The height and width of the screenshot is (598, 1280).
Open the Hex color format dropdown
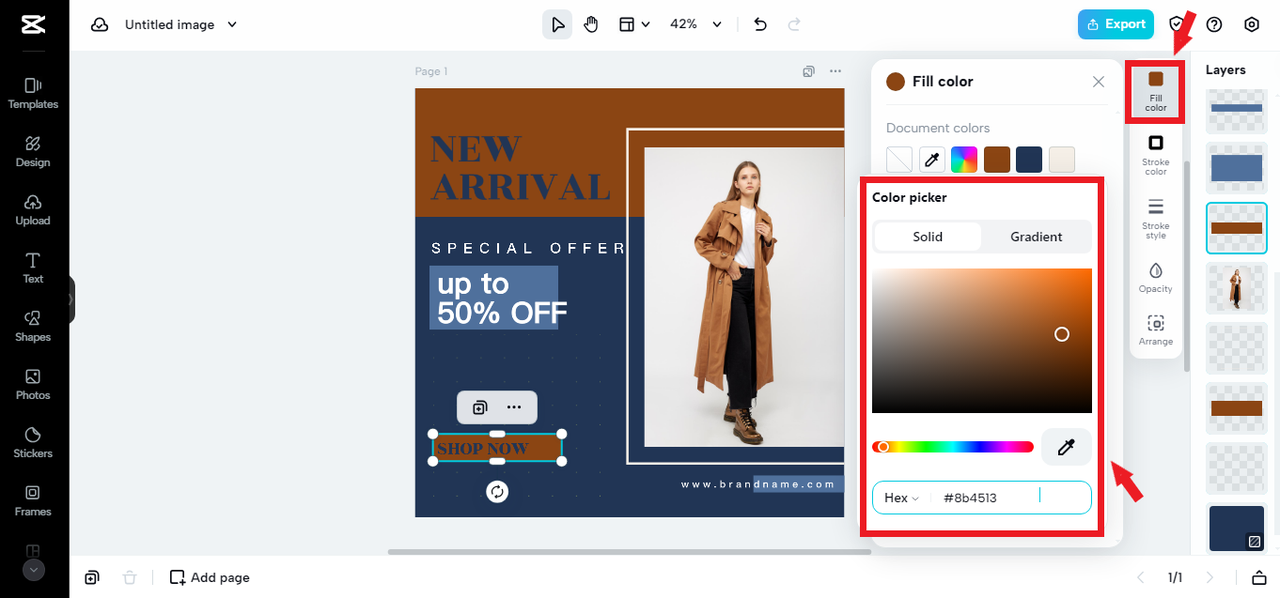901,498
